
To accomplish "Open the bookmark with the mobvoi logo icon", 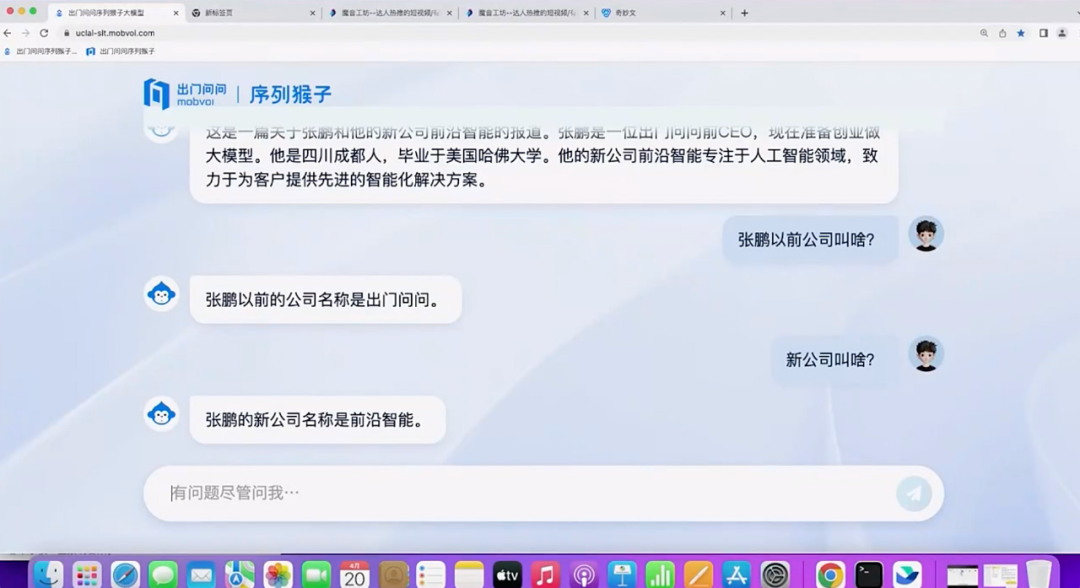I will click(x=121, y=52).
